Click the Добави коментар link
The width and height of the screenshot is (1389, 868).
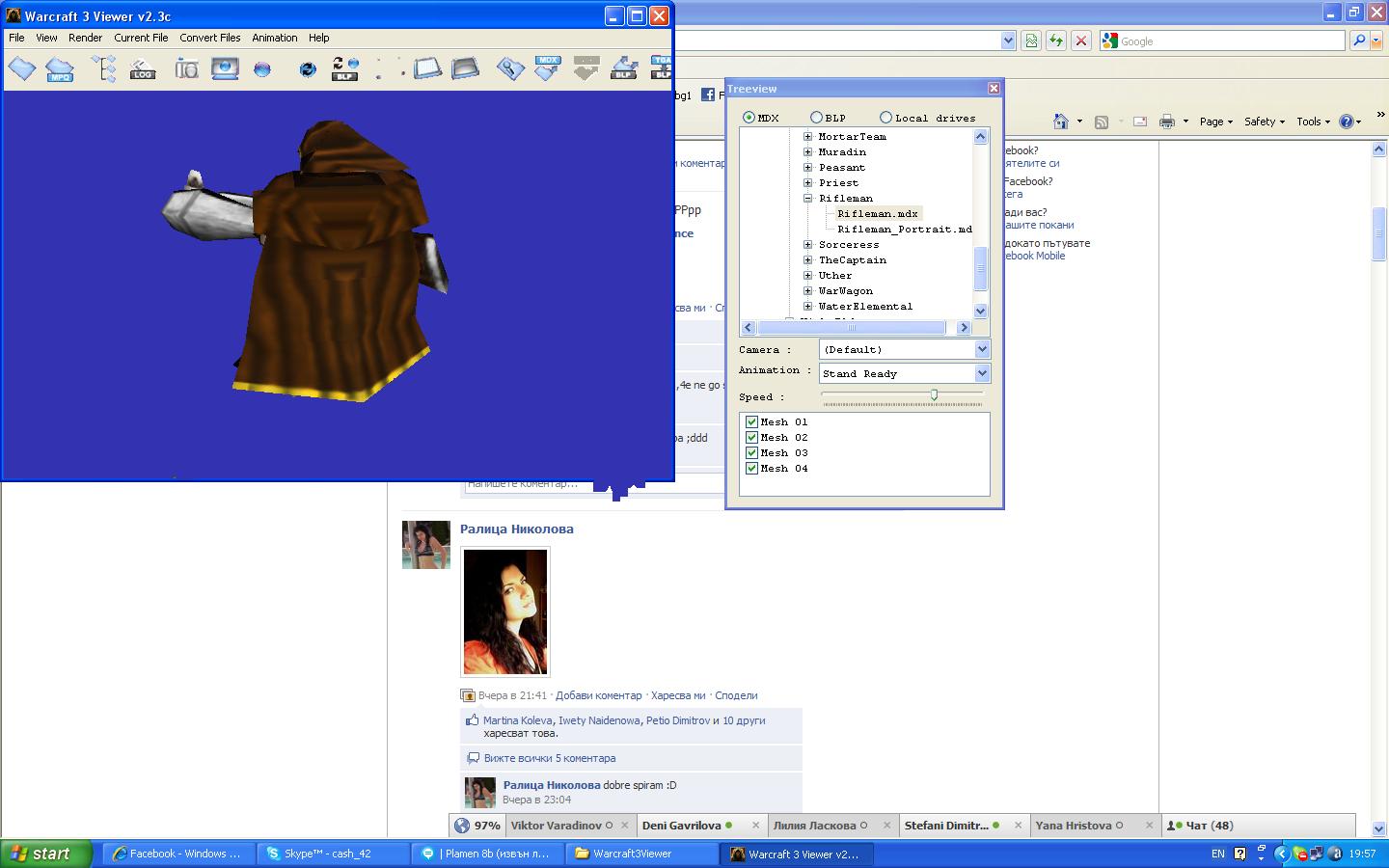(x=598, y=695)
